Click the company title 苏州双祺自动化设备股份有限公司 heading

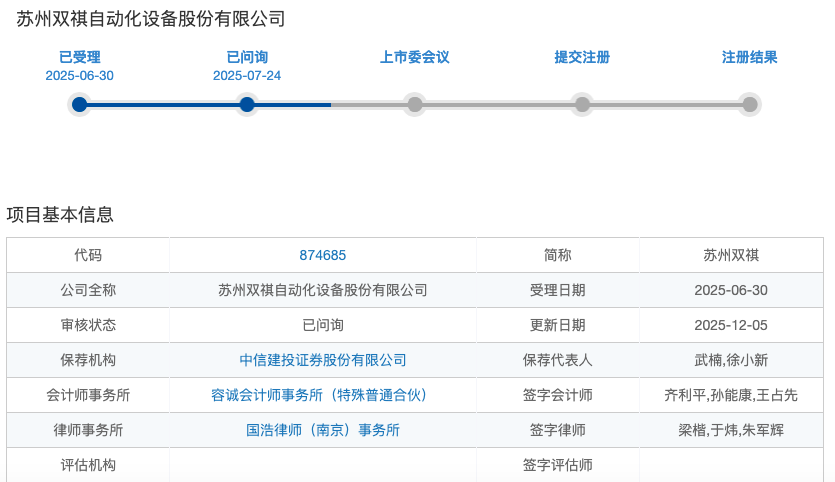pyautogui.click(x=151, y=19)
